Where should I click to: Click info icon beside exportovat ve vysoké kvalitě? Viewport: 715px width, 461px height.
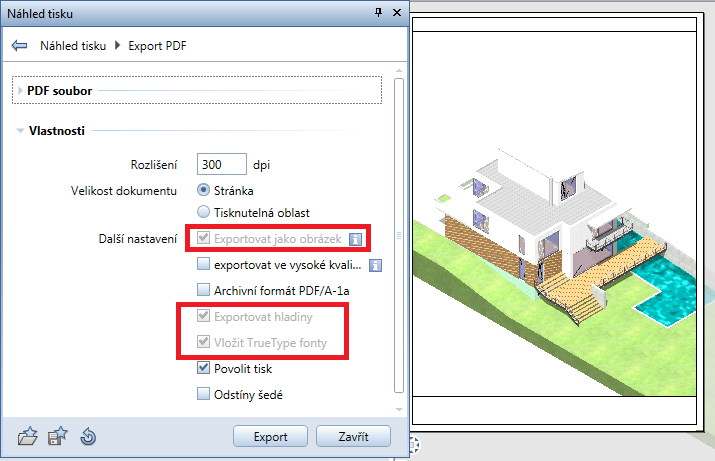click(x=376, y=265)
